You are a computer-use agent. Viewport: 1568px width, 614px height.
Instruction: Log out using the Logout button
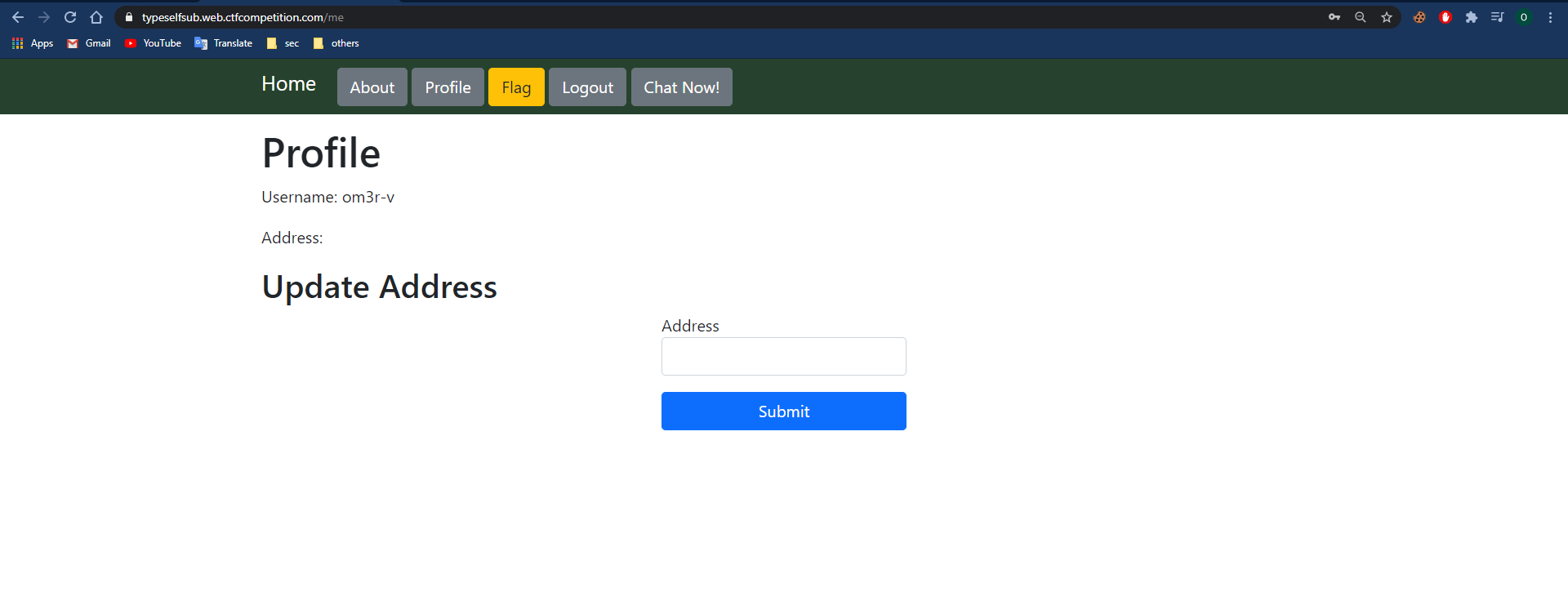click(x=587, y=87)
